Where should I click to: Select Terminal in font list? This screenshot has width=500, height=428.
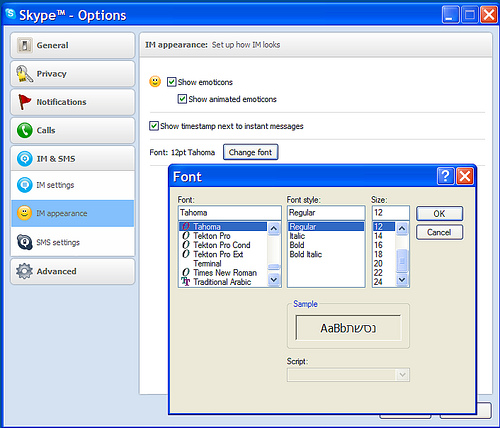[223, 263]
